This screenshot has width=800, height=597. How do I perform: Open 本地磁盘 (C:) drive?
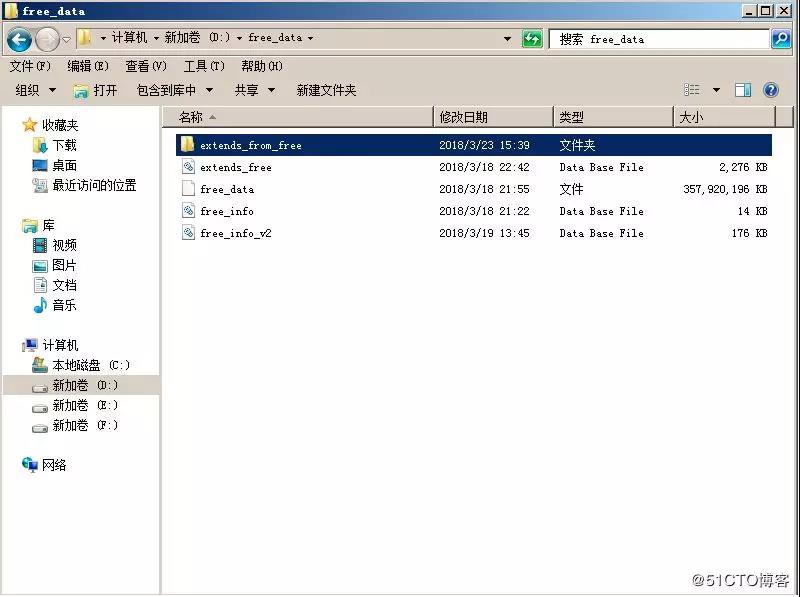coord(91,365)
